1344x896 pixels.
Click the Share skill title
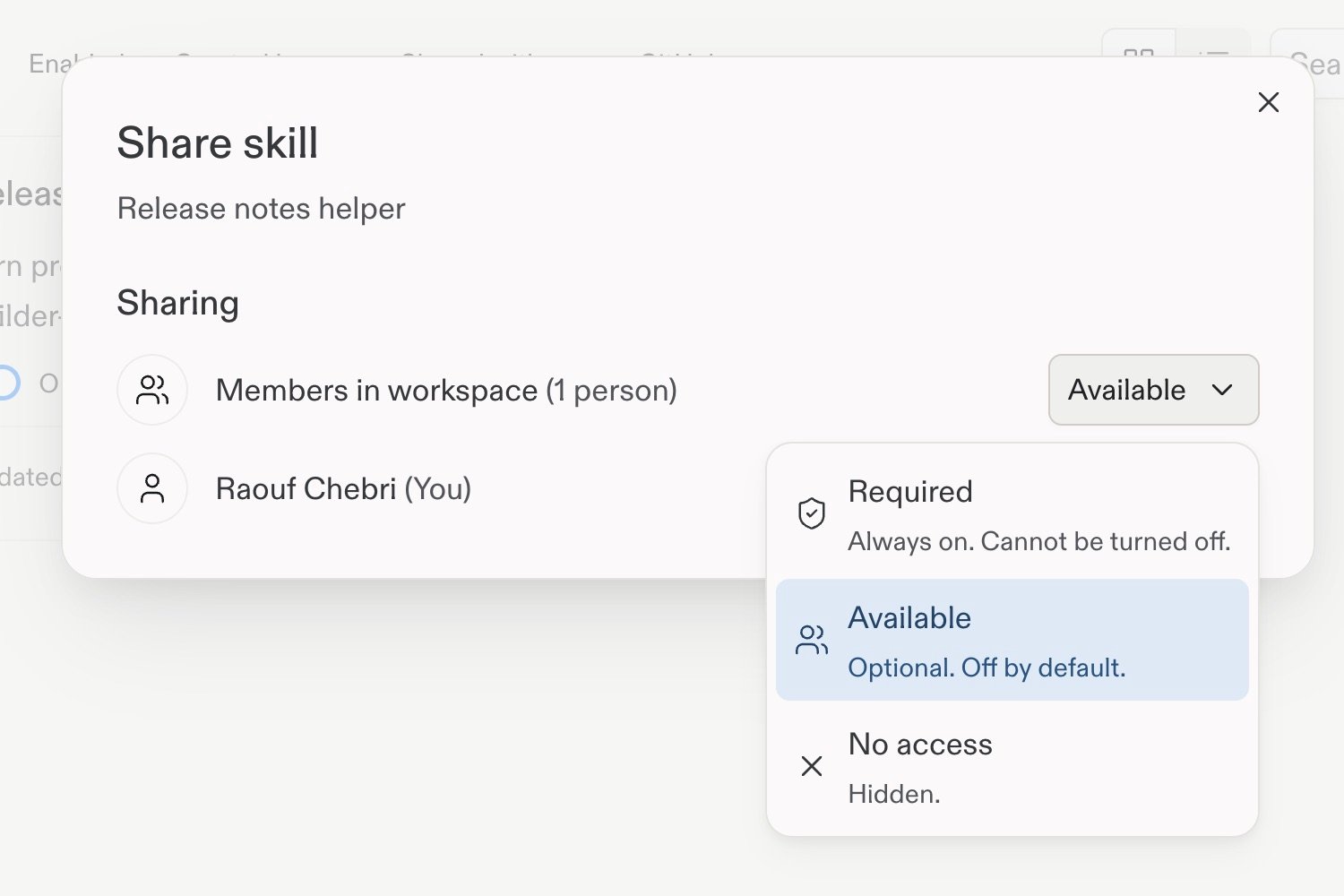click(x=218, y=143)
